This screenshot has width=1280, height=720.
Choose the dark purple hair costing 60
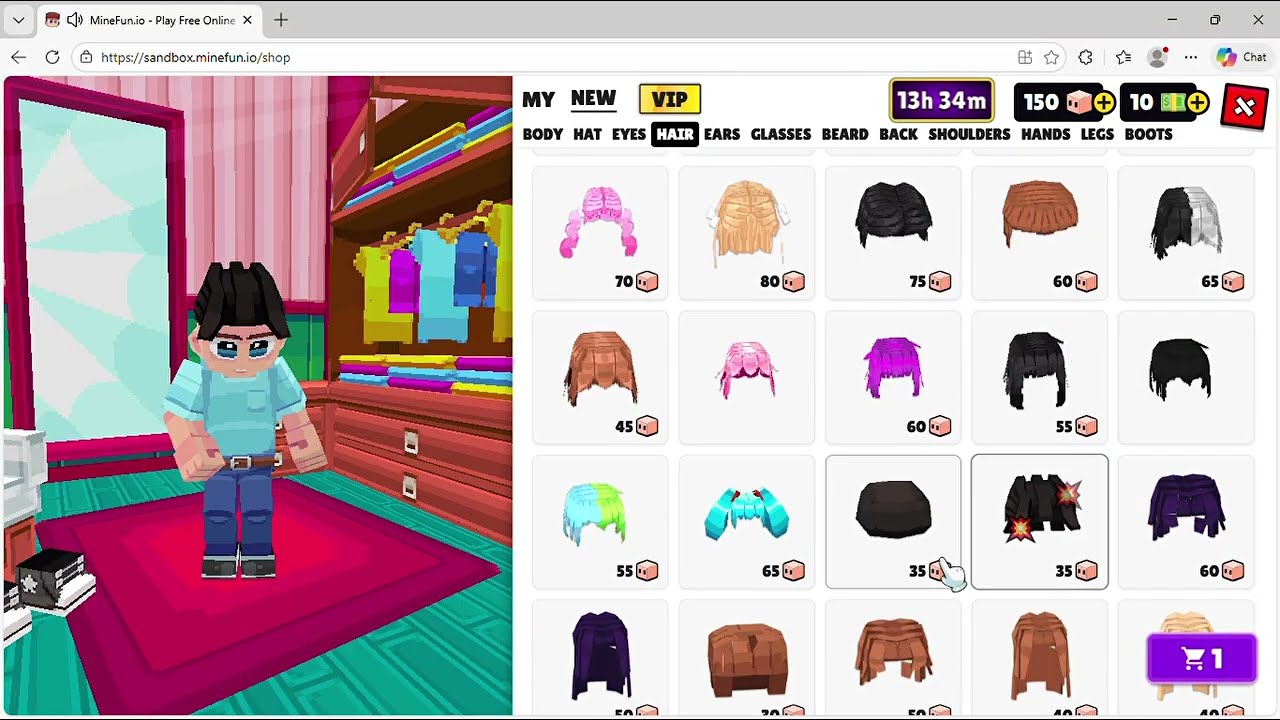(x=1186, y=522)
